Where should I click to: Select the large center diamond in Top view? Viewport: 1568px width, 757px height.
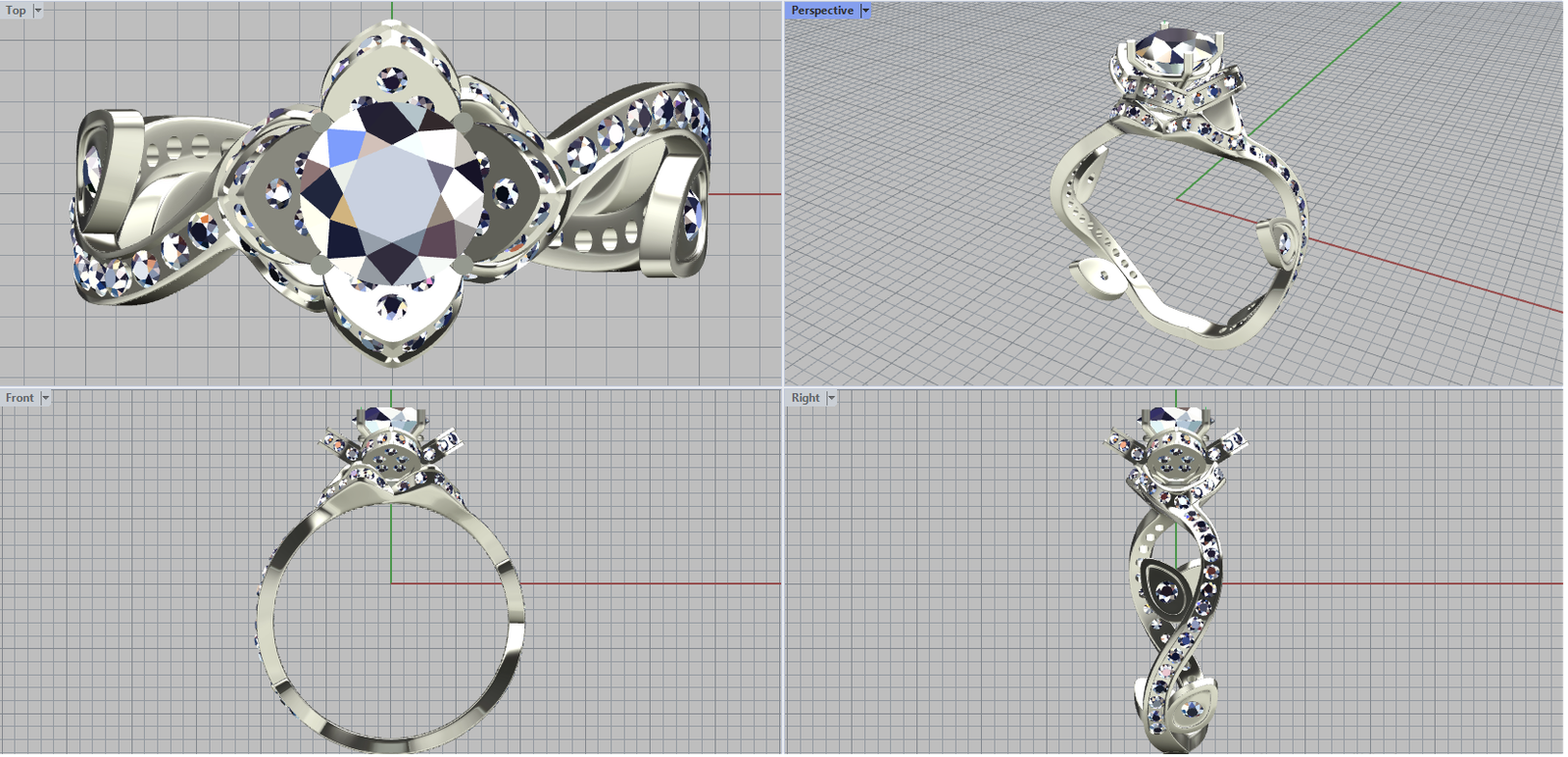pos(392,193)
